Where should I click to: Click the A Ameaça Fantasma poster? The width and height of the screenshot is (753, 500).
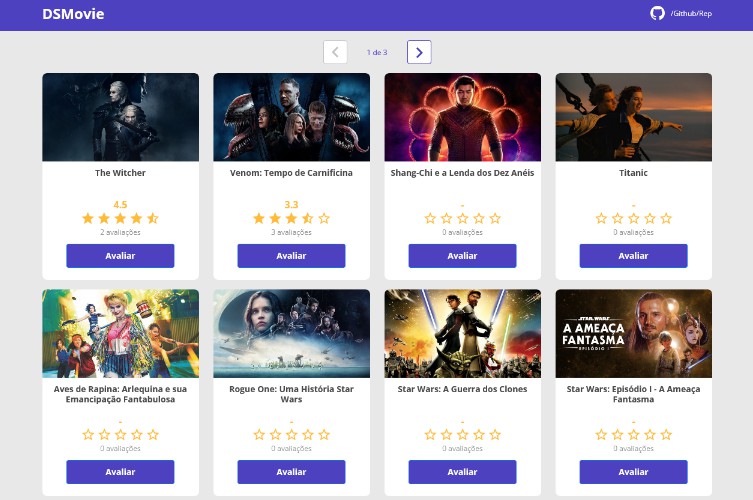[633, 333]
